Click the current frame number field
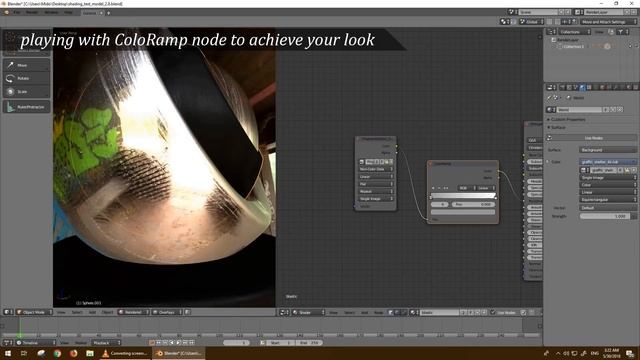Image resolution: width=640 pixels, height=360 pixels. [237, 343]
